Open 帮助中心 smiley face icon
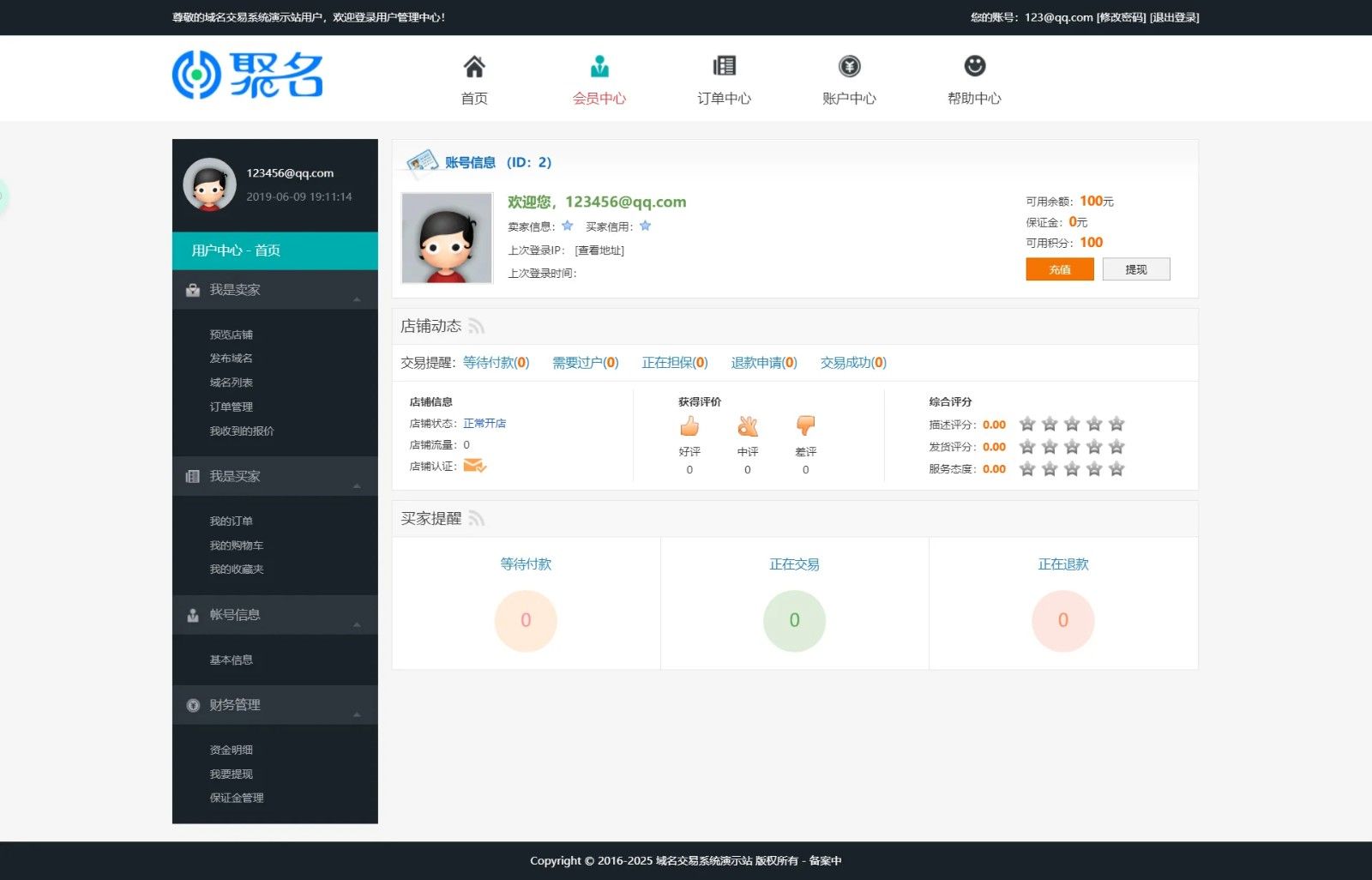Viewport: 1372px width, 880px height. [974, 66]
